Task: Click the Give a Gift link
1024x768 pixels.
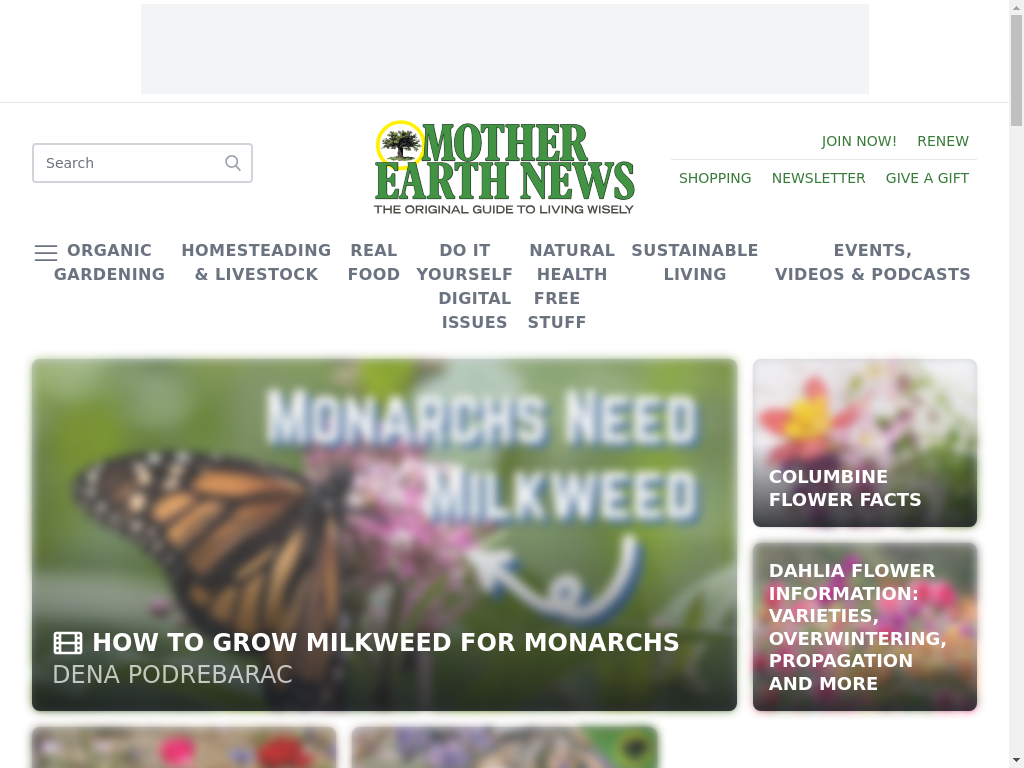Action: tap(927, 178)
